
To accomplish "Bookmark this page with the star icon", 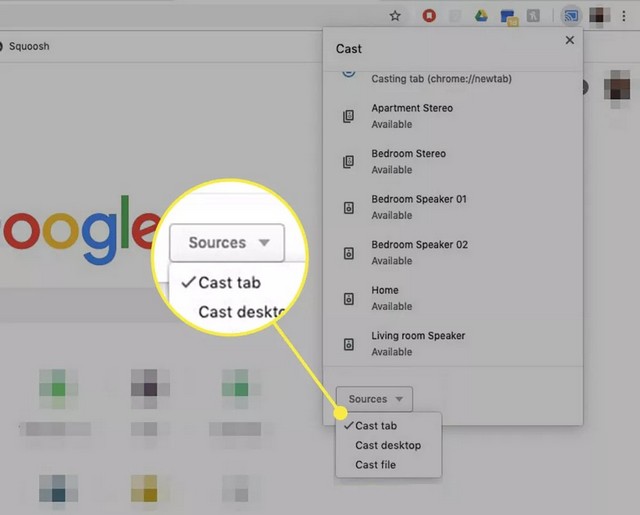I will [x=395, y=16].
